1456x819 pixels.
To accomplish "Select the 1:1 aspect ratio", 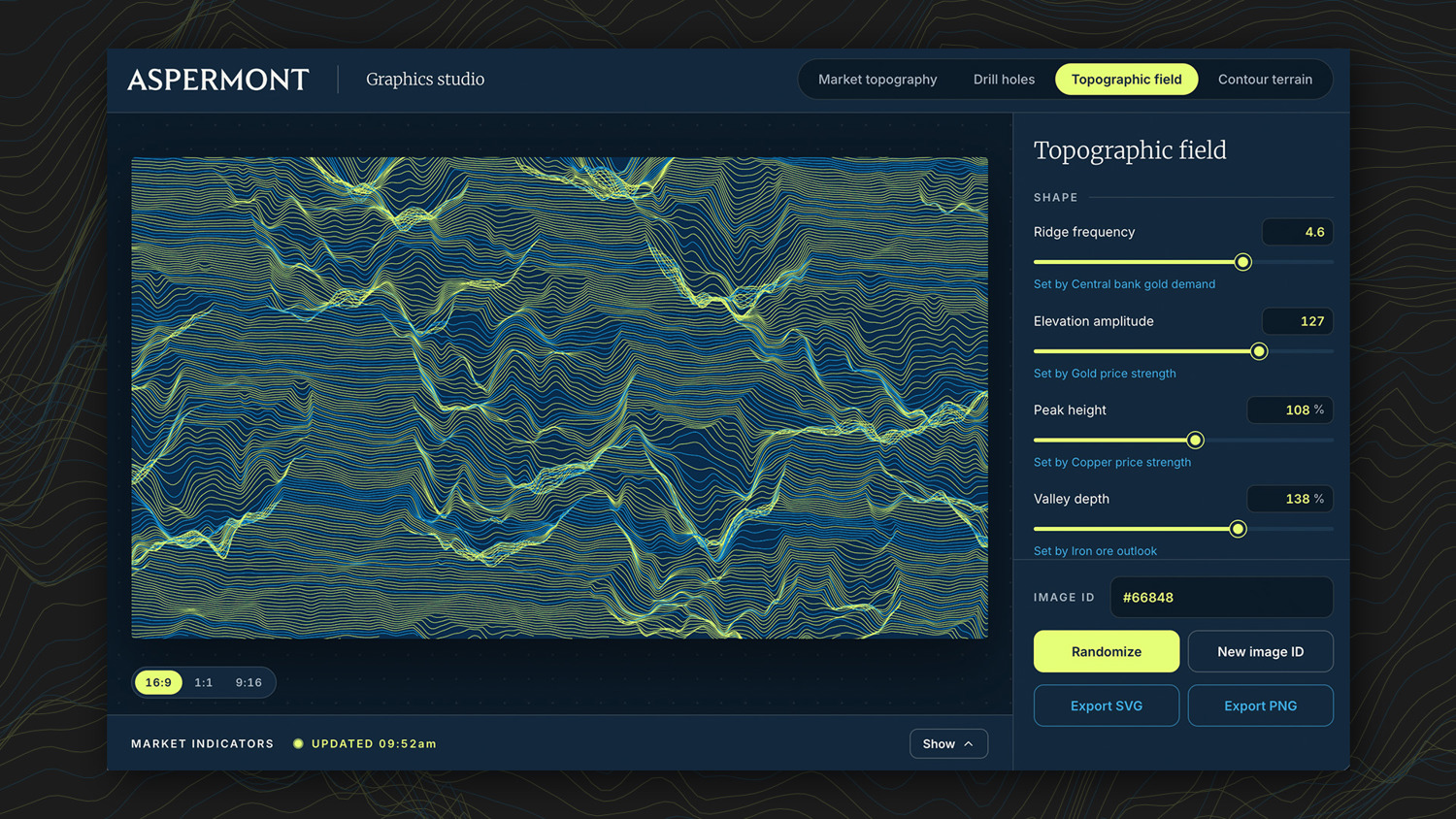I will [x=204, y=682].
